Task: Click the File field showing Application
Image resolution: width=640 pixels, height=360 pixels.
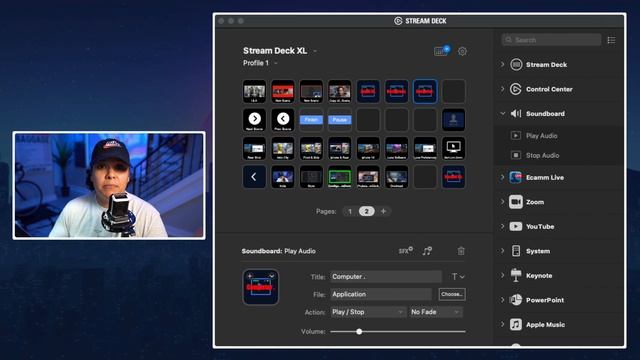Action: pos(381,294)
